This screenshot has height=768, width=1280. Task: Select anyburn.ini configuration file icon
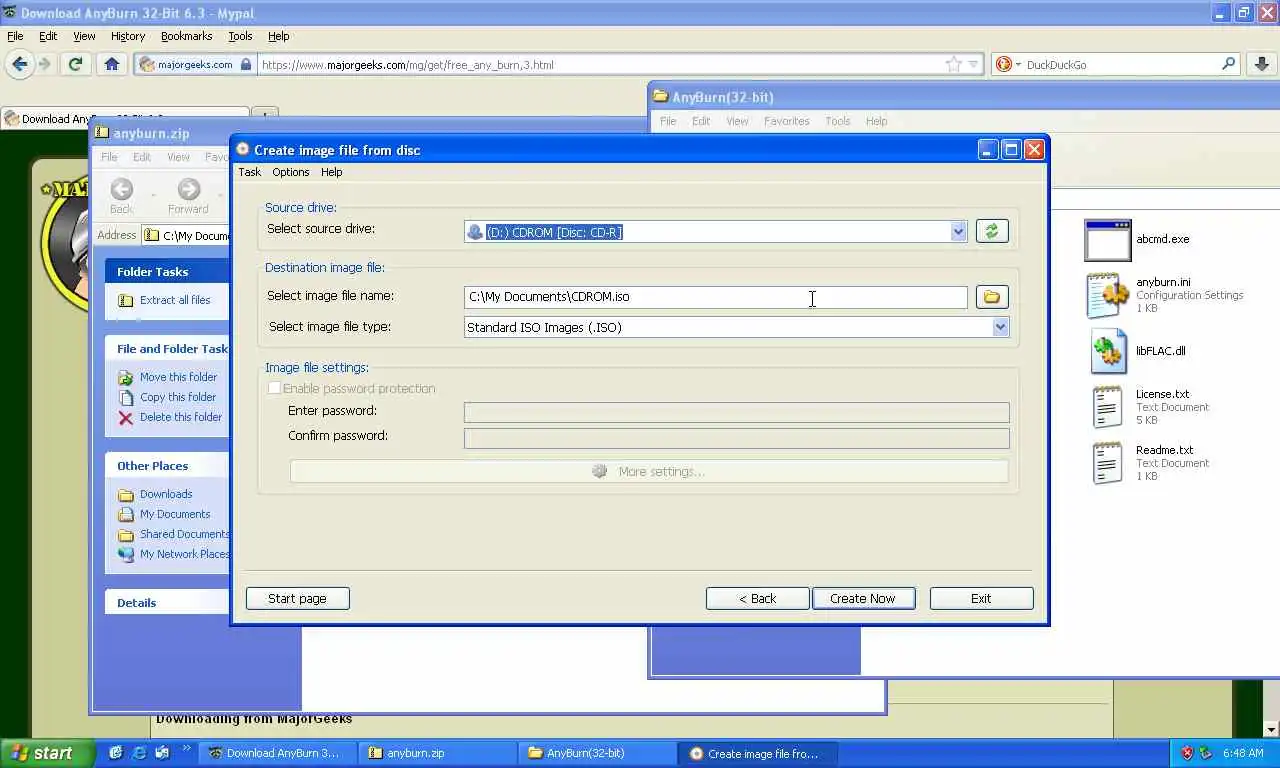(x=1108, y=296)
